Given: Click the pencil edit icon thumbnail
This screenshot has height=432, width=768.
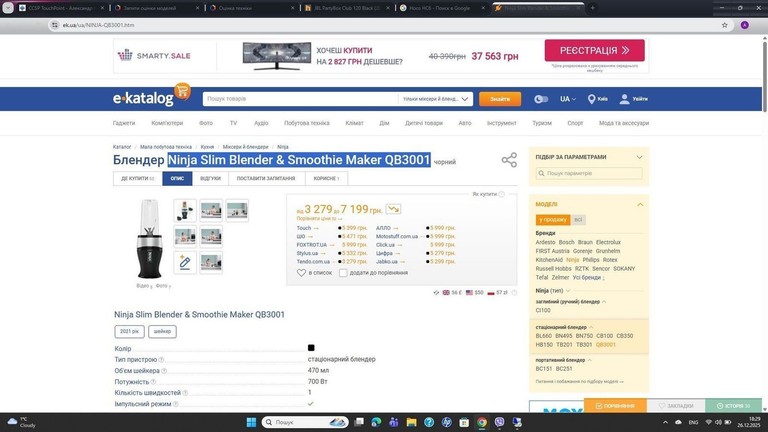Looking at the screenshot, I should tap(185, 263).
